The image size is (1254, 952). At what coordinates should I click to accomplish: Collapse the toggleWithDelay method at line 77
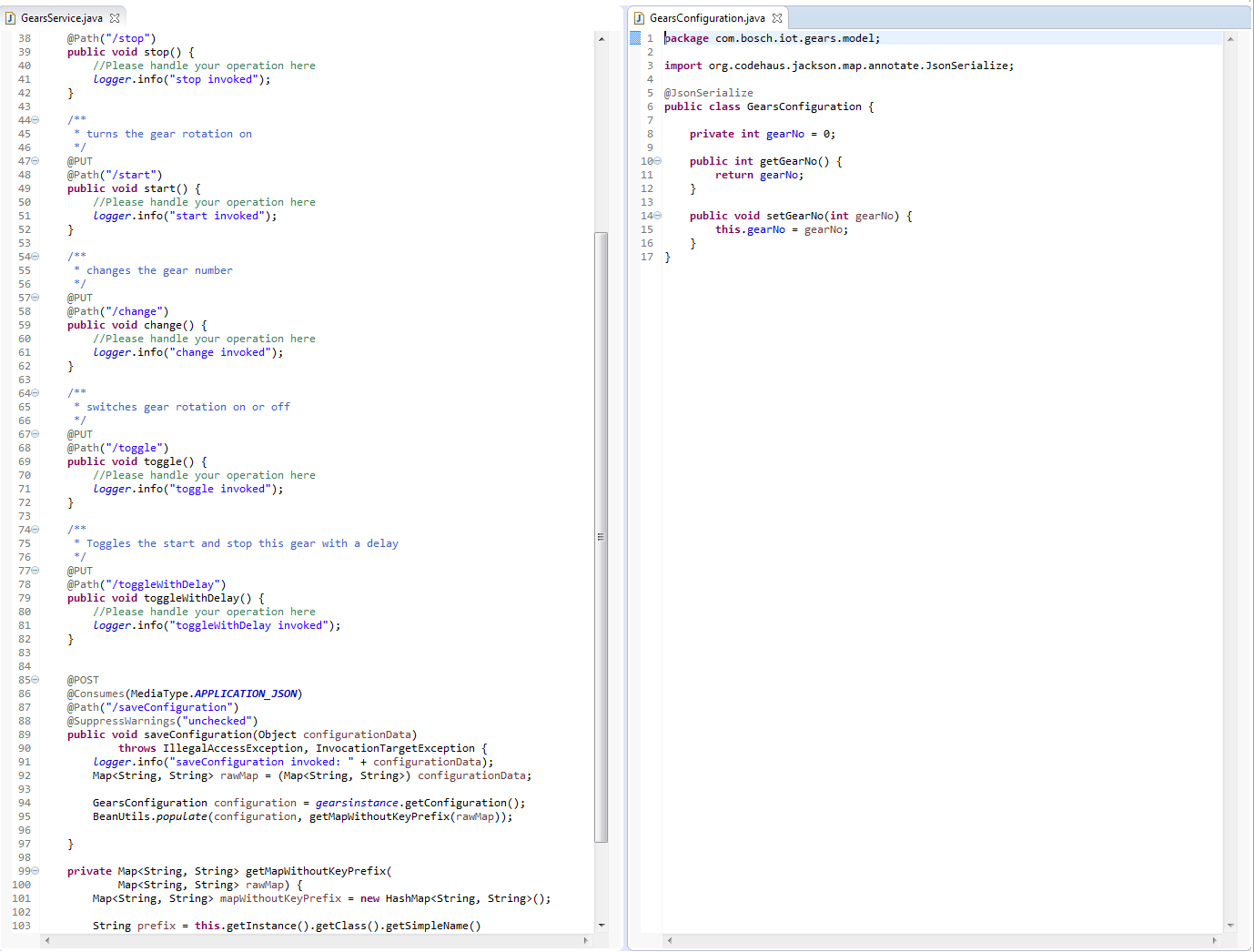coord(35,571)
